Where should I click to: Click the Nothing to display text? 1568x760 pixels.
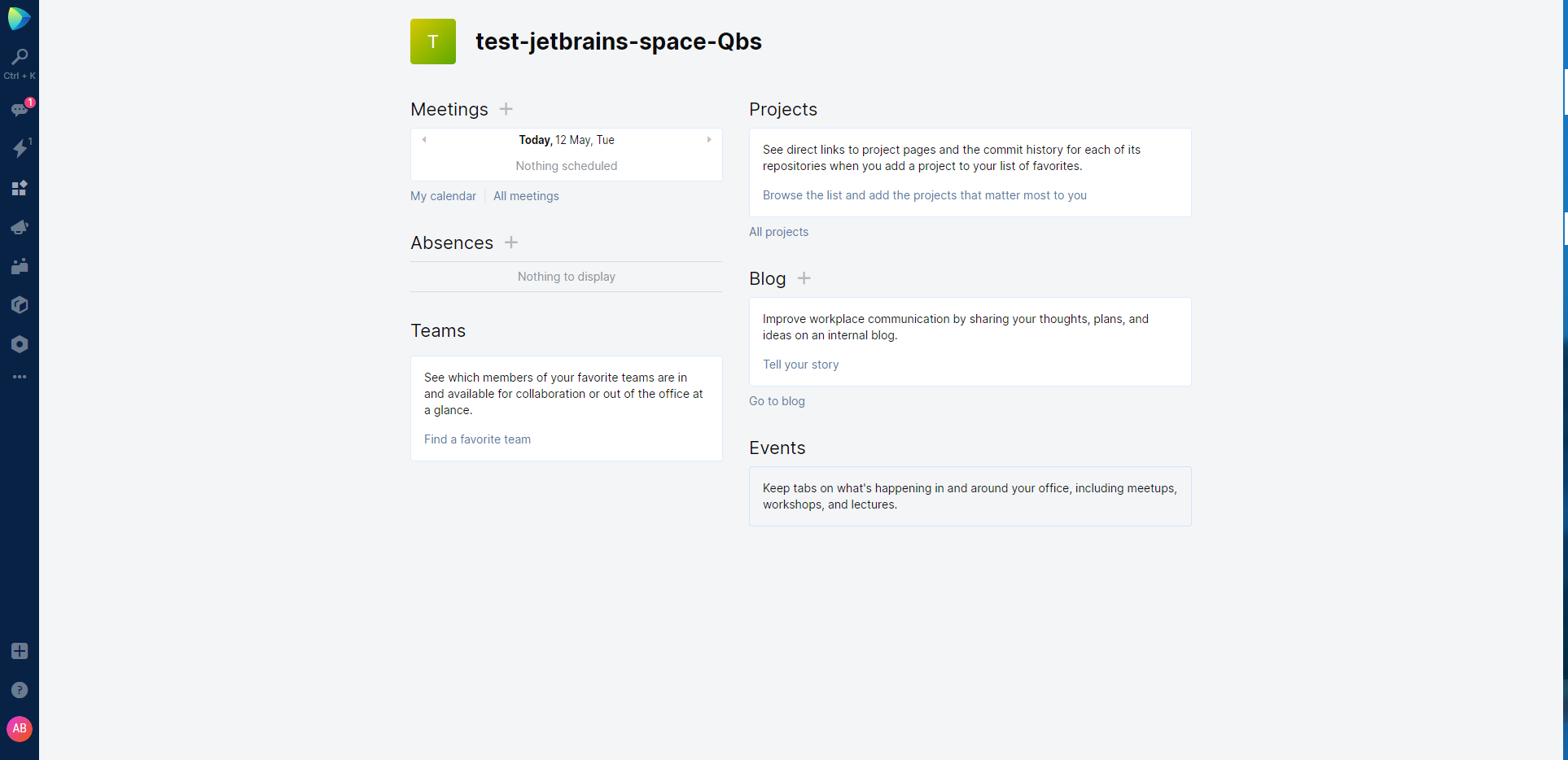[x=567, y=277]
